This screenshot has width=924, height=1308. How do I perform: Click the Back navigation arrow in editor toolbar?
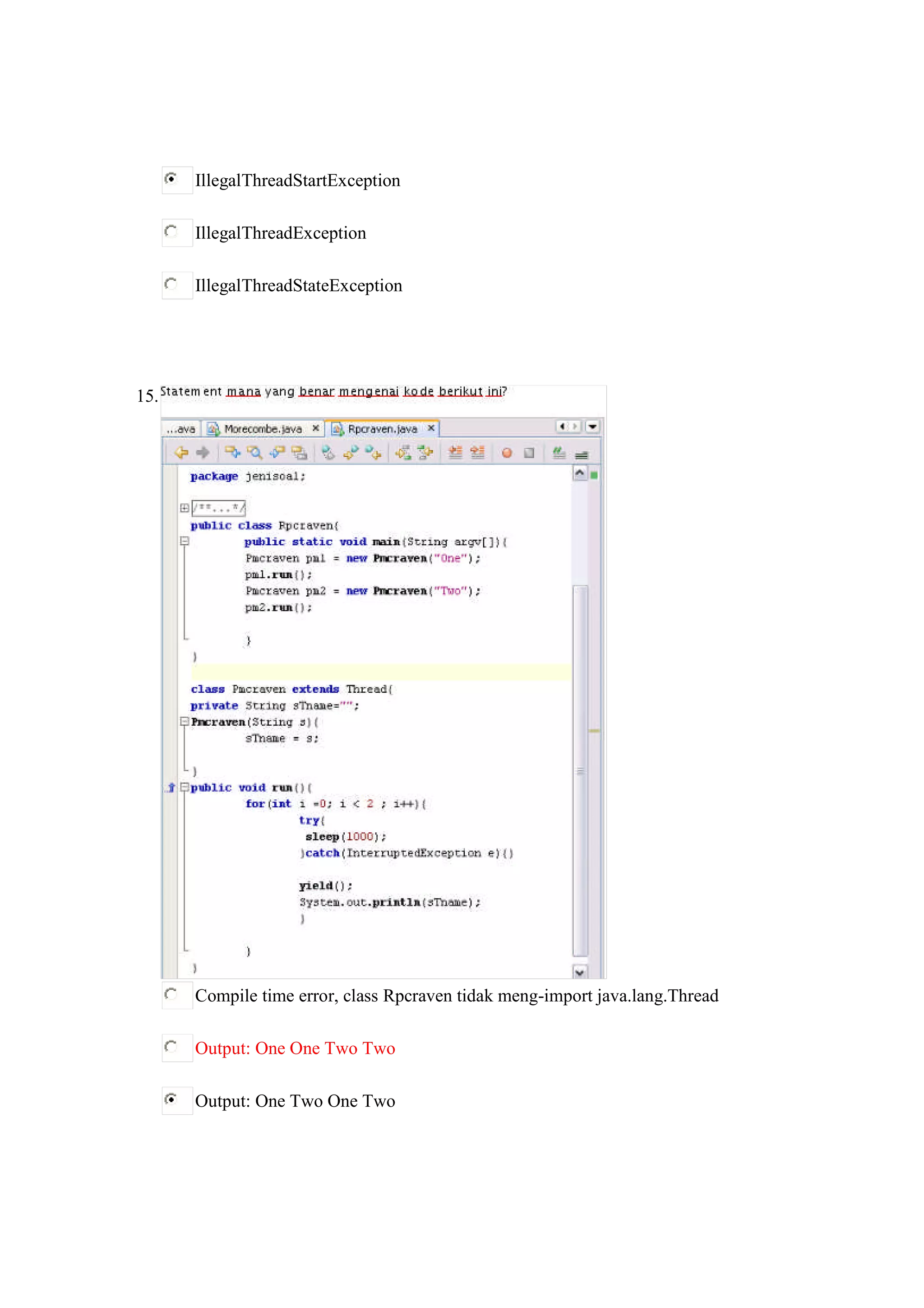pyautogui.click(x=182, y=453)
